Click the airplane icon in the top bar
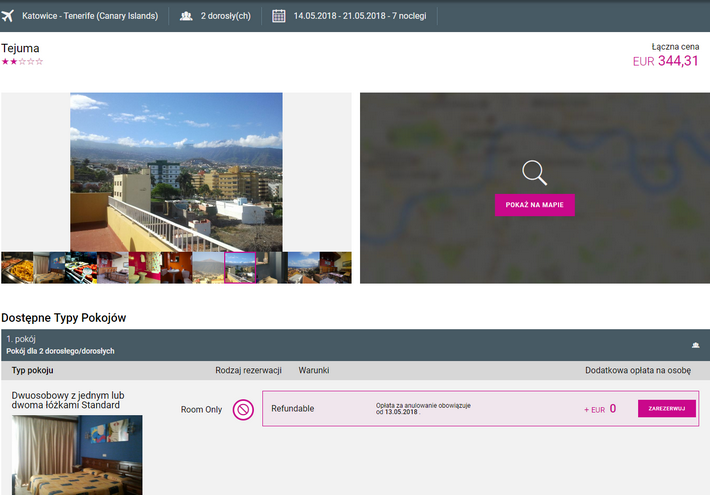 click(9, 16)
